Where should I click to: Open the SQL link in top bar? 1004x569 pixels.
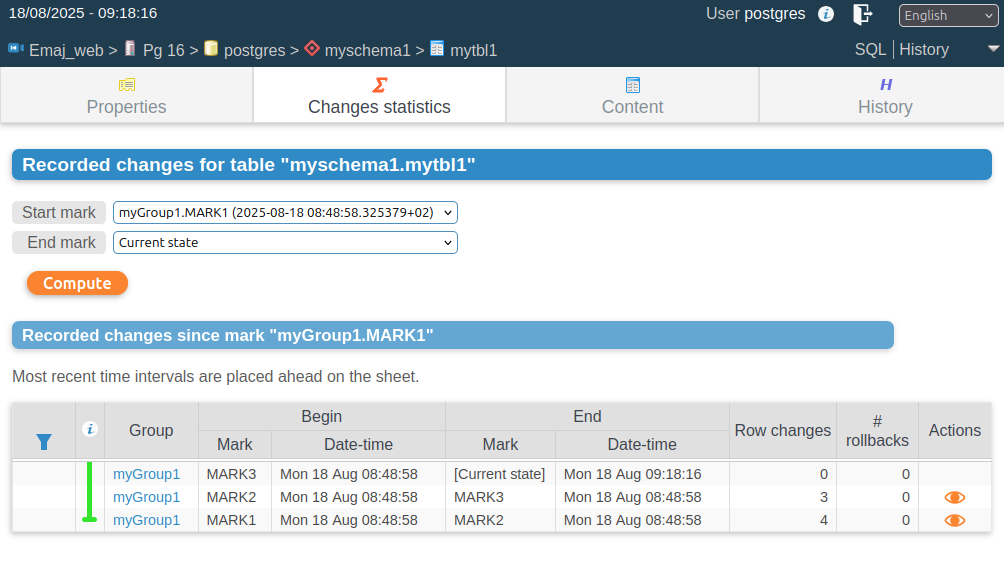tap(870, 49)
